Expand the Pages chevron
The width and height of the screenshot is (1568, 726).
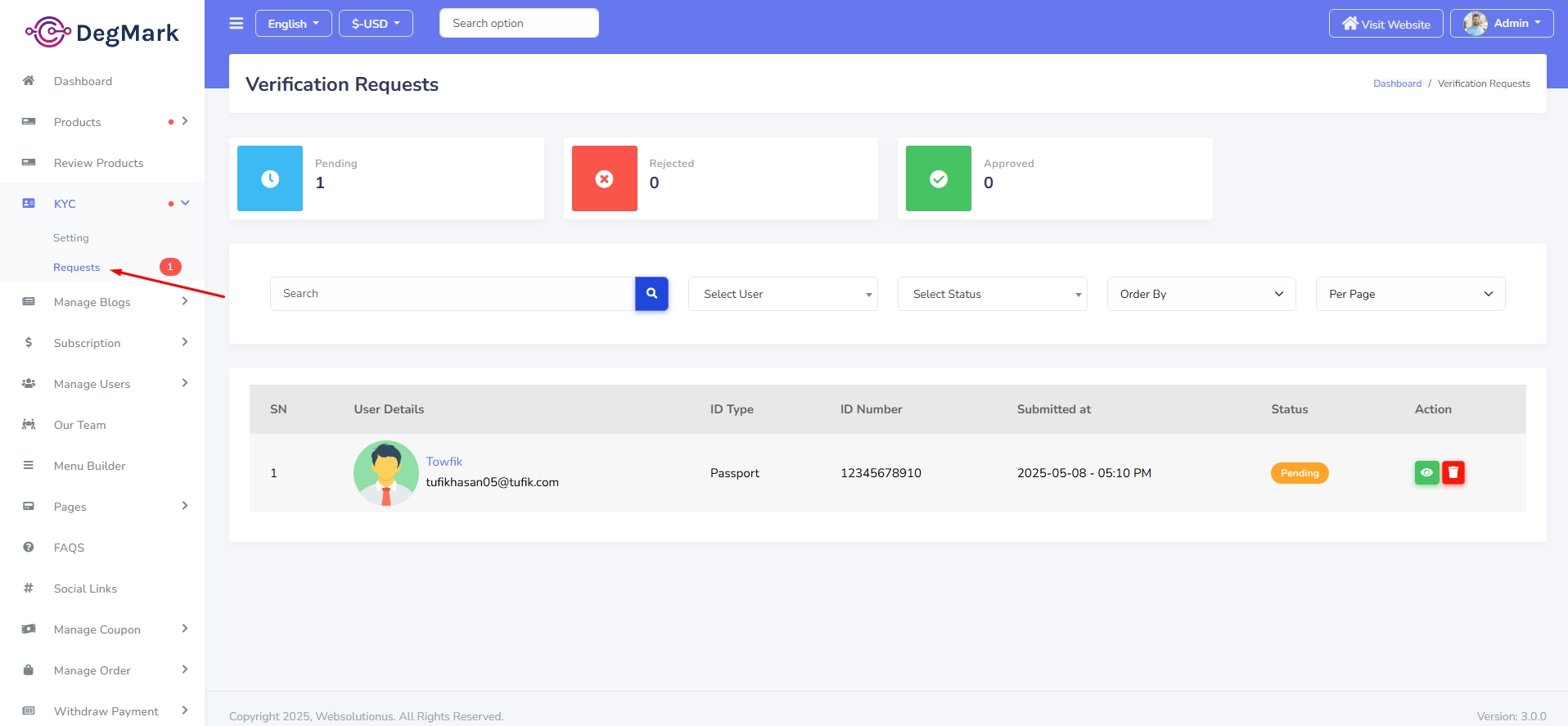[185, 506]
